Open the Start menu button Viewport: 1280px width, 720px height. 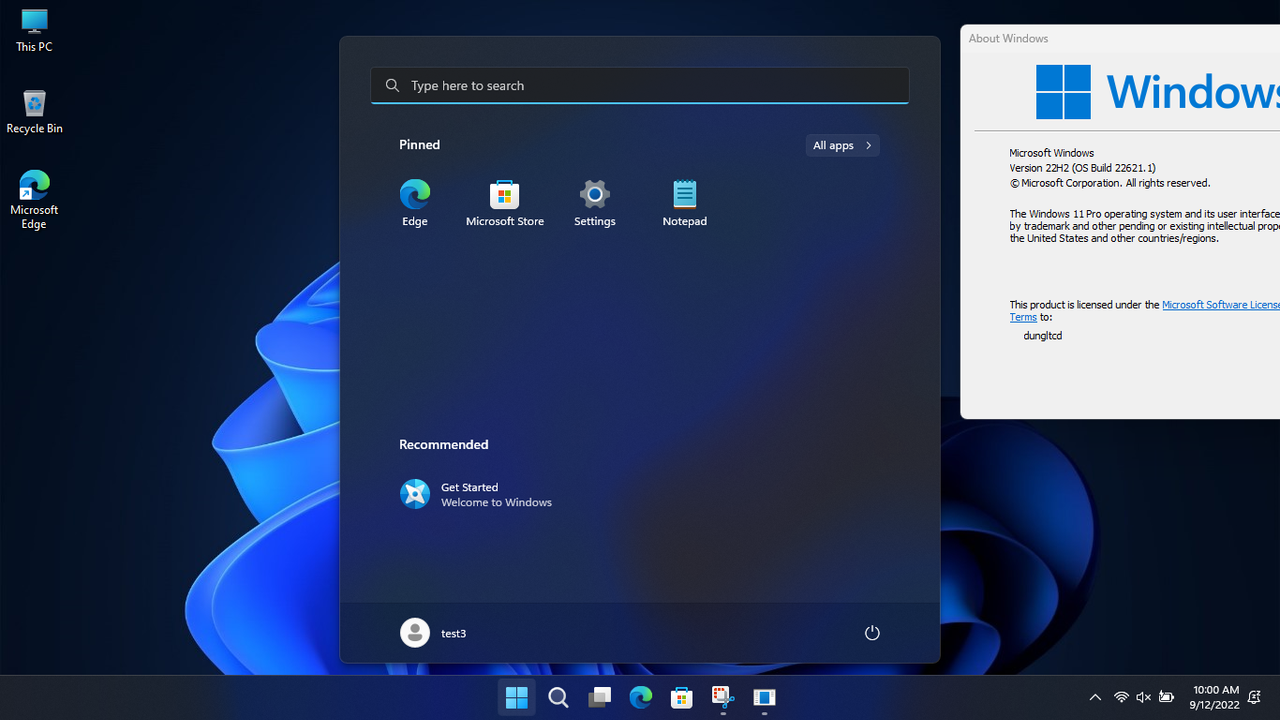tap(516, 697)
